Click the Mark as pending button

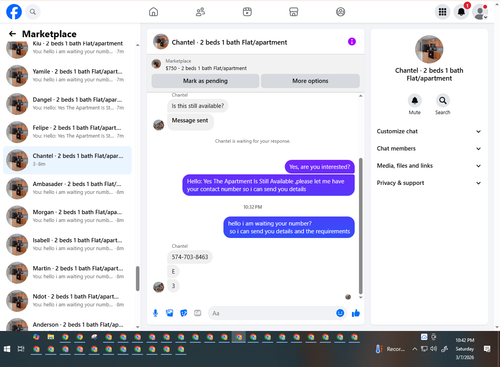point(205,81)
